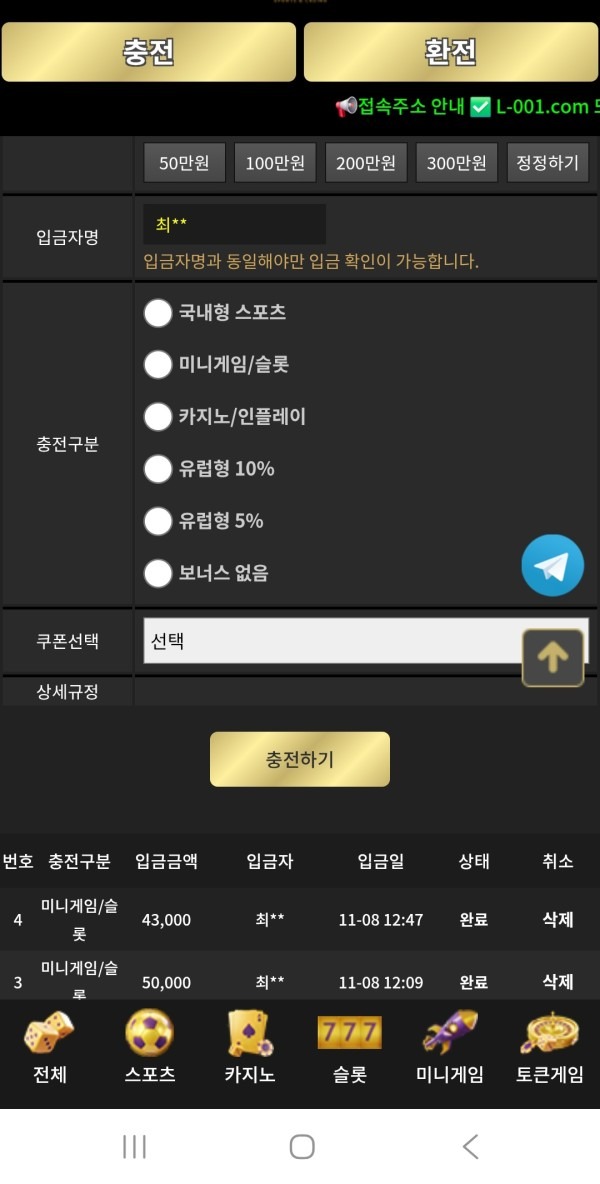
Task: Add 50만원 with the quick amount button
Action: coord(186,162)
